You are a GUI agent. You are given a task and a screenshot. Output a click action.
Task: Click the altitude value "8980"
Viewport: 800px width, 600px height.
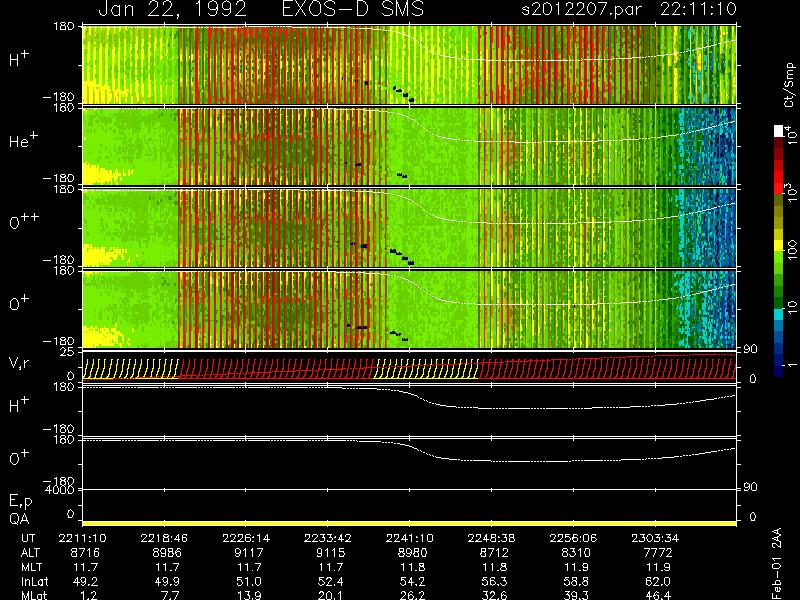click(412, 553)
